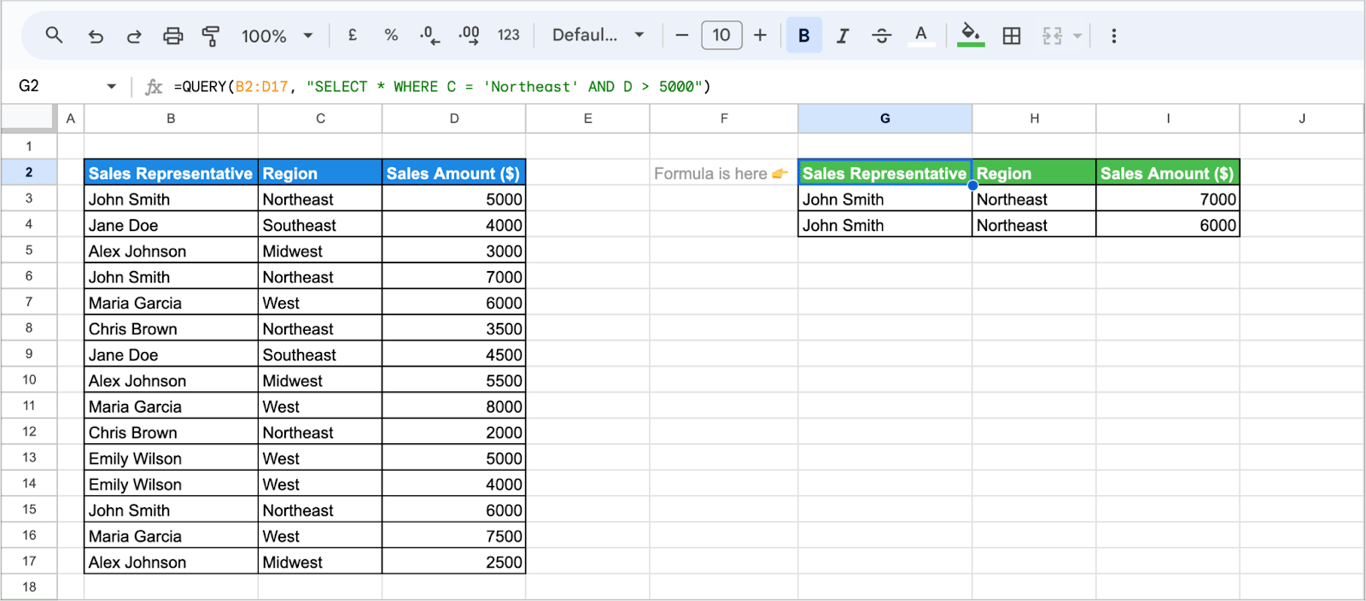
Task: Select column B header
Action: (171, 118)
